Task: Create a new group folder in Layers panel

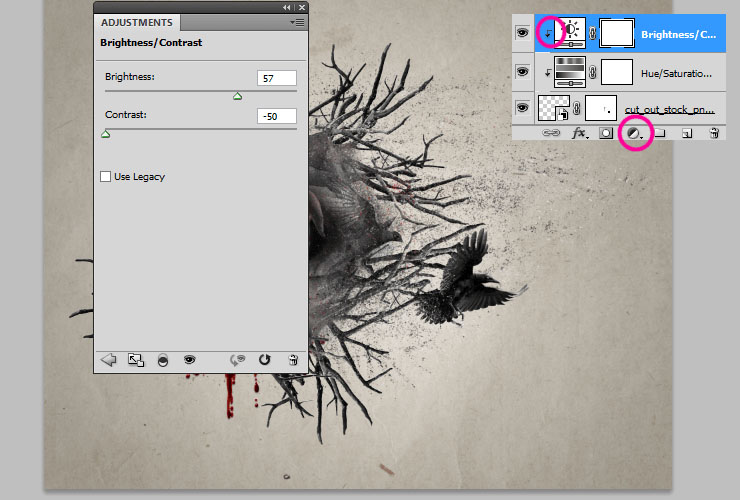Action: point(659,132)
